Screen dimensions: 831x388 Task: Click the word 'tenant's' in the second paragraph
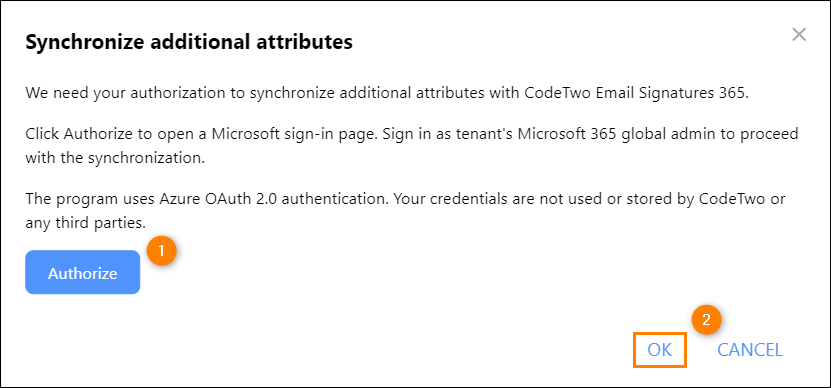pos(483,134)
